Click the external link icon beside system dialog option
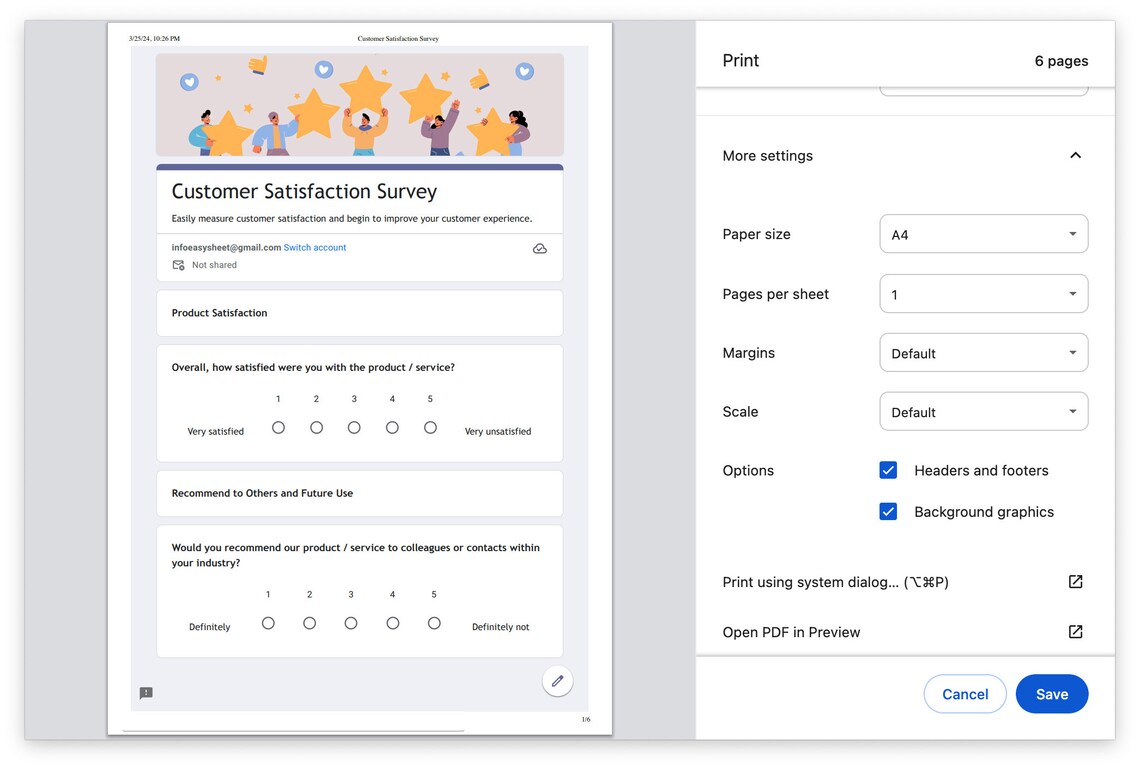Screen dimensions: 1140x769 (1075, 581)
